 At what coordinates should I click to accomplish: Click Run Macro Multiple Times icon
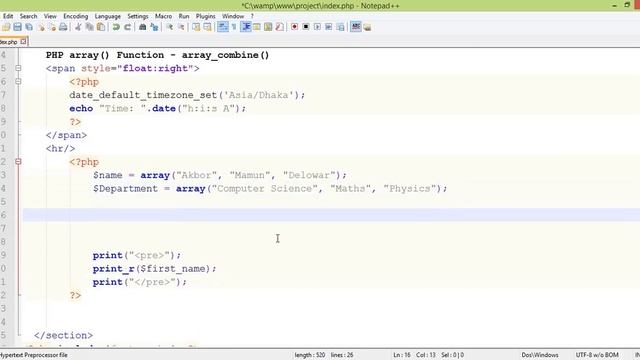(x=329, y=27)
